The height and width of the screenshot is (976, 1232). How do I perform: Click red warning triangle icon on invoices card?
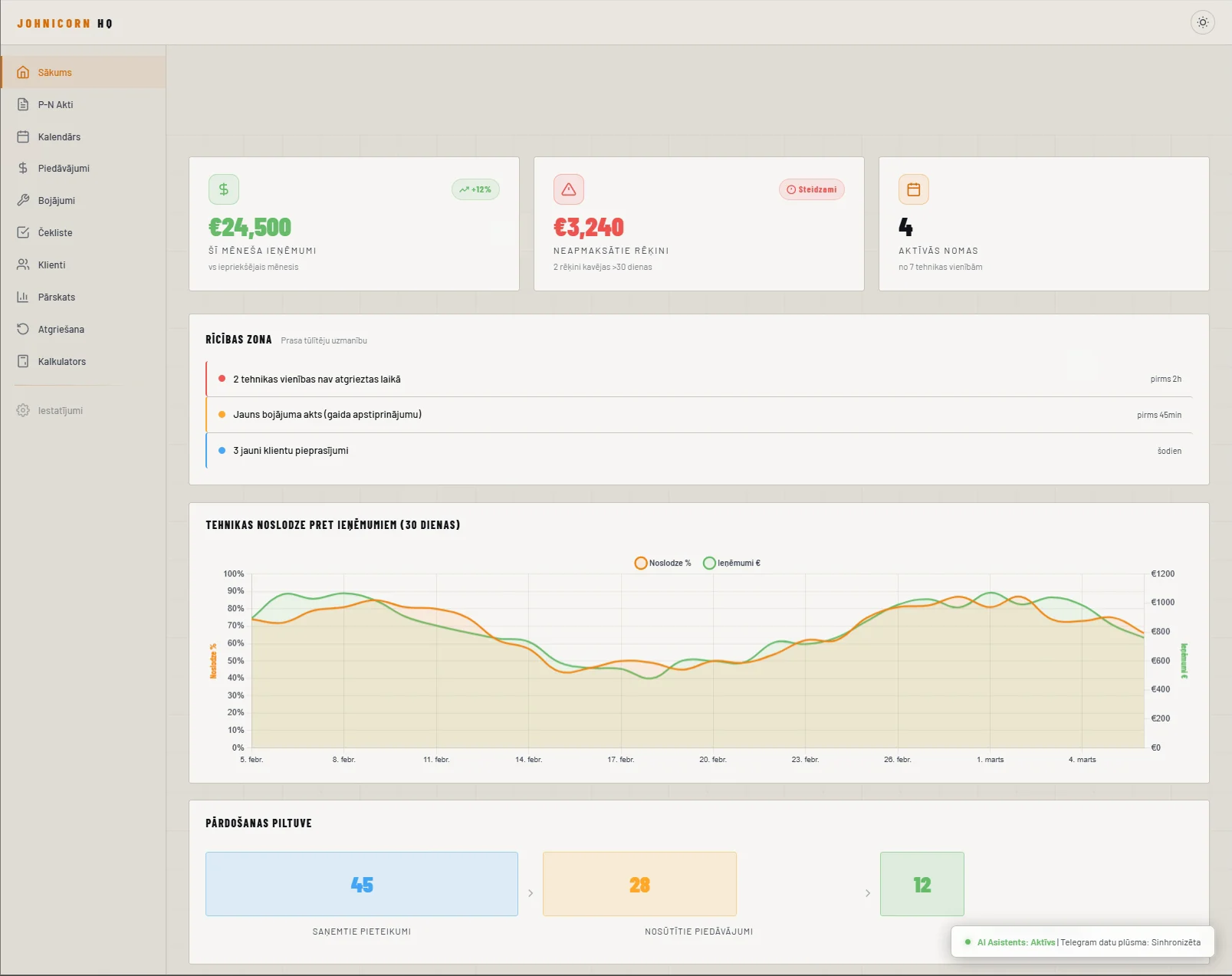click(x=569, y=189)
